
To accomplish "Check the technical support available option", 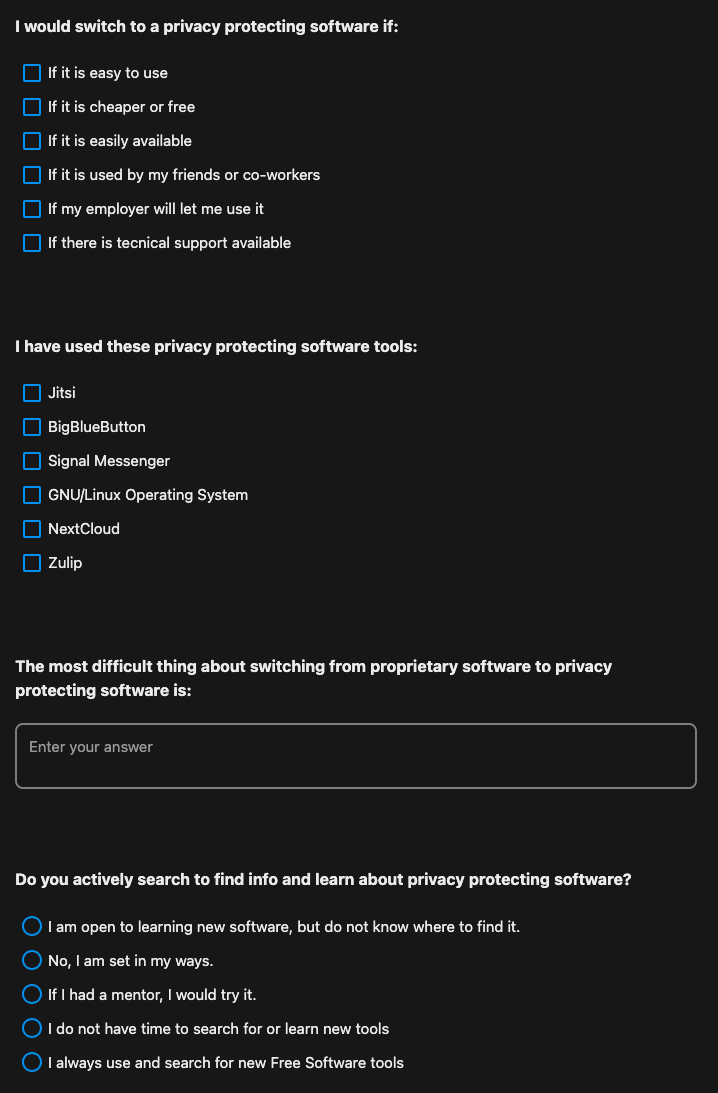I will 32,243.
